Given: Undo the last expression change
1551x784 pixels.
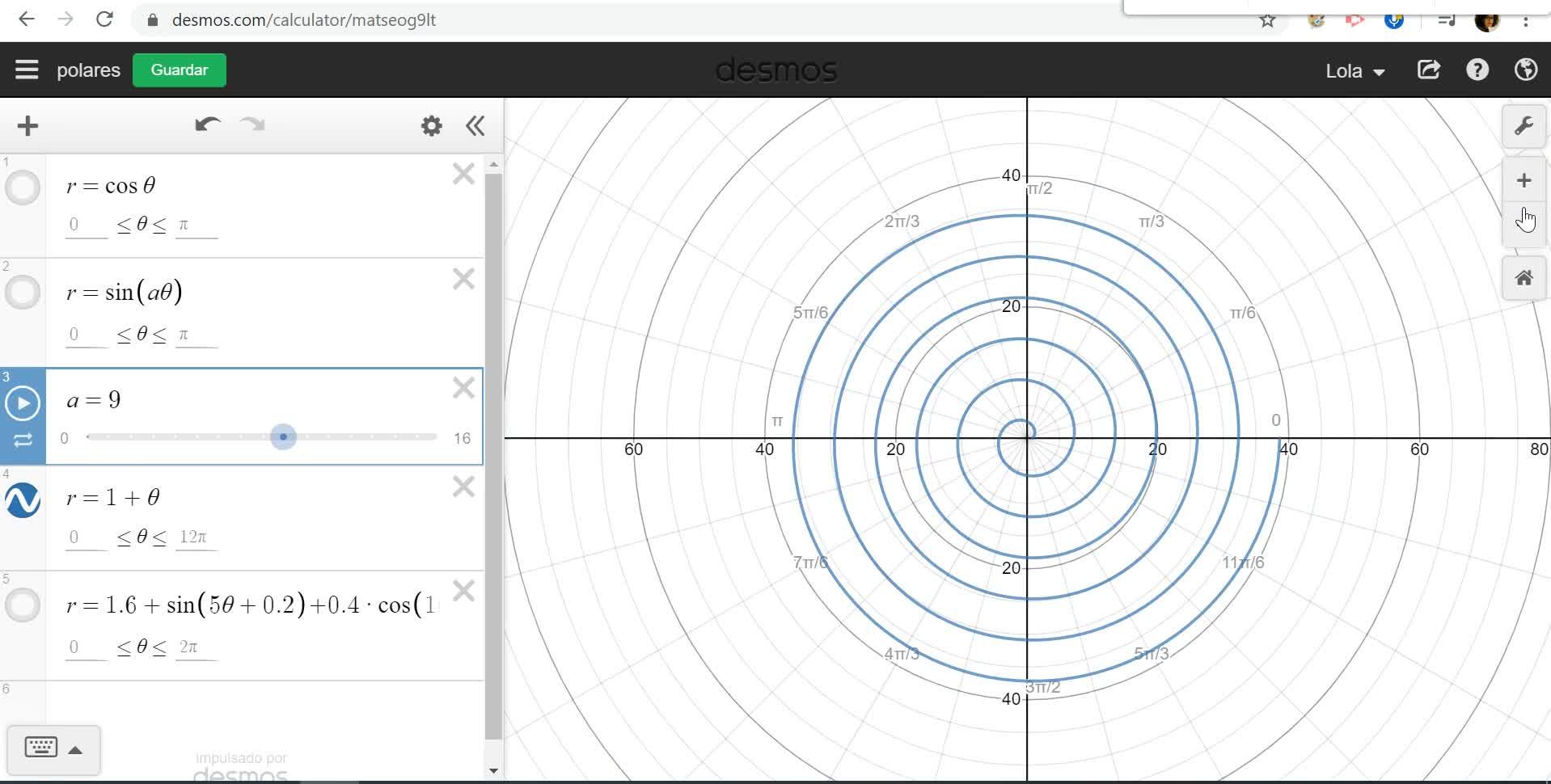Looking at the screenshot, I should click(207, 124).
